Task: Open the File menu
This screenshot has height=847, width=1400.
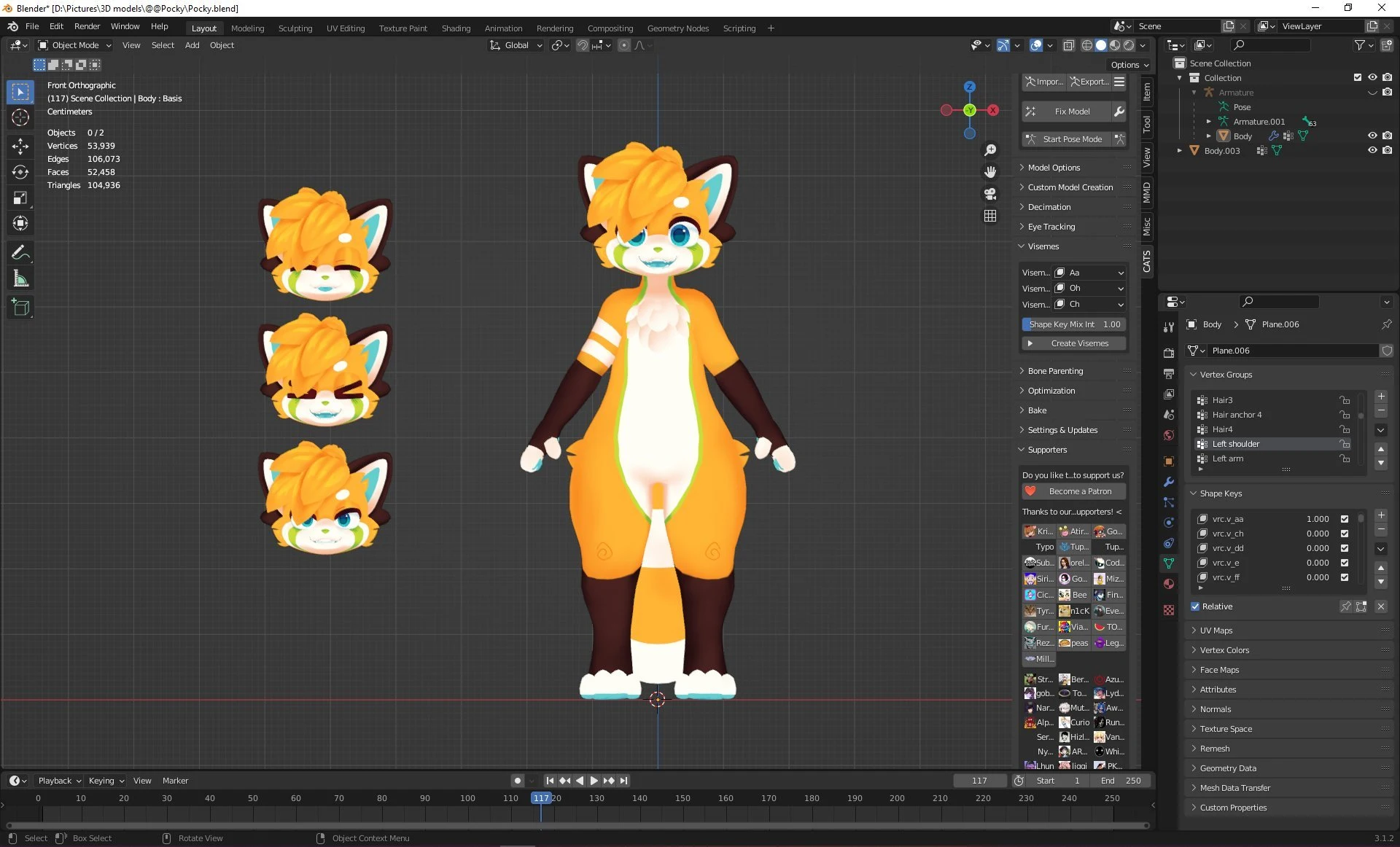Action: [32, 26]
